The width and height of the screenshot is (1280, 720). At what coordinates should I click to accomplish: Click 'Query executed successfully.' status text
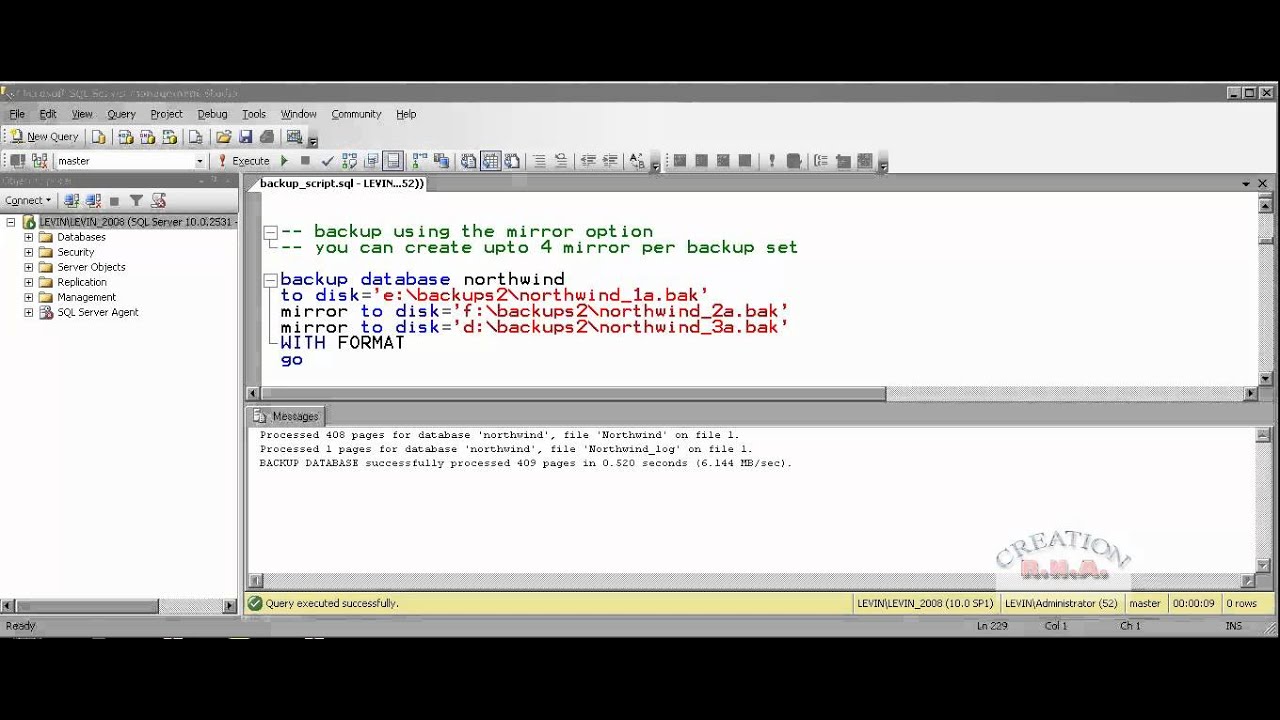click(332, 603)
